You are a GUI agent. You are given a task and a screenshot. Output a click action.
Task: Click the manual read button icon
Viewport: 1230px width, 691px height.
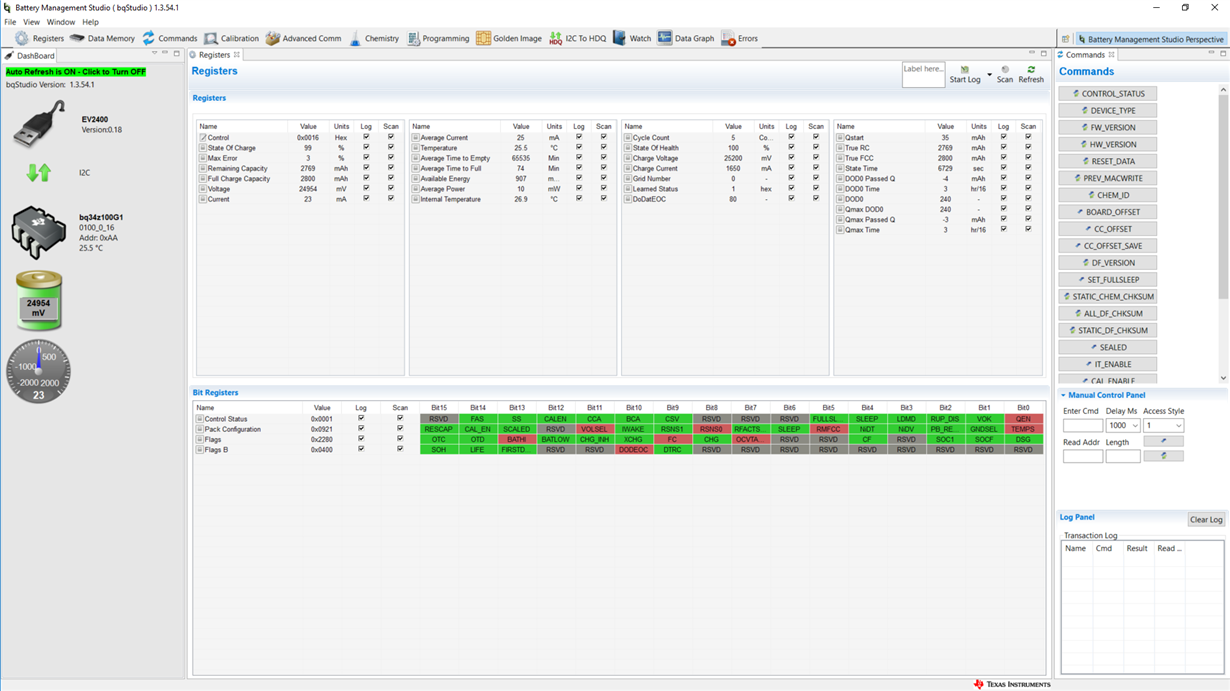pos(1163,456)
